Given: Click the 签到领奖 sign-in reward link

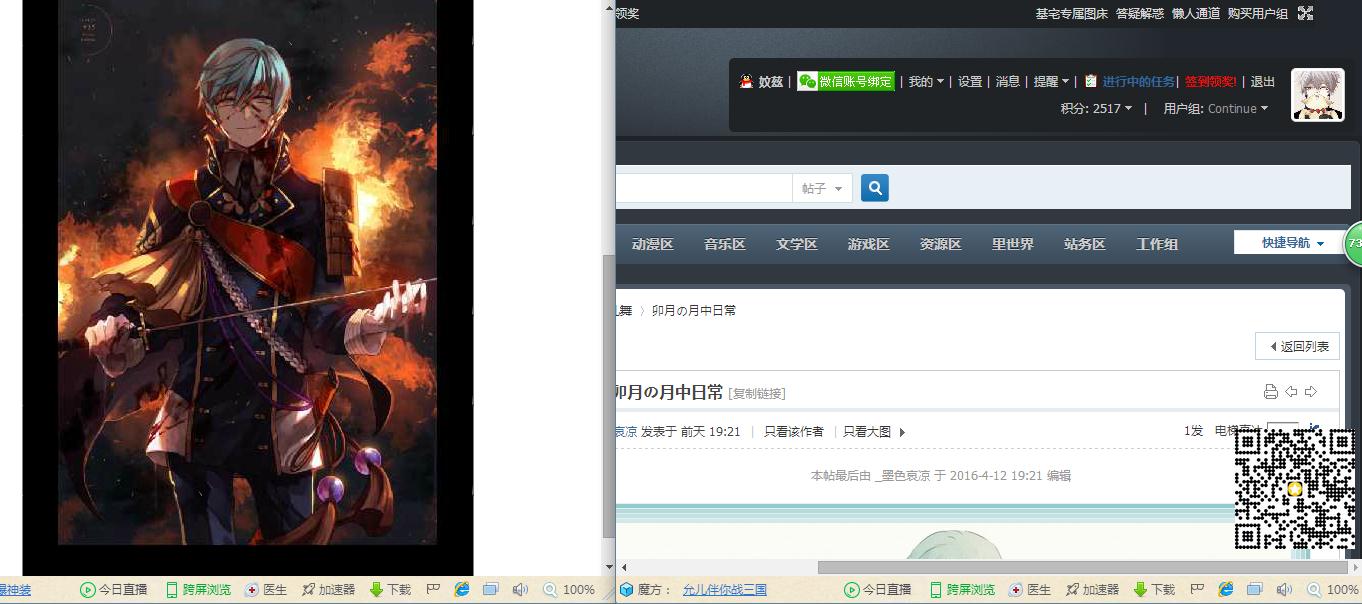Looking at the screenshot, I should (x=1210, y=82).
